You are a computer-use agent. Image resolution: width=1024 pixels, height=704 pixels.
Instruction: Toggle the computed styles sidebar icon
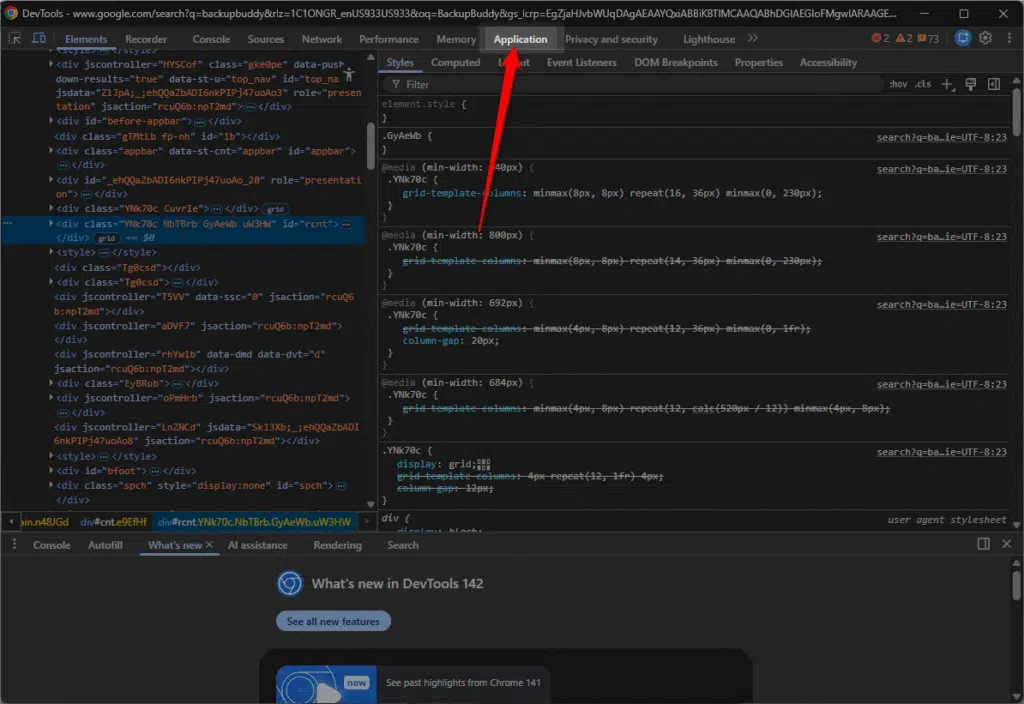[x=994, y=85]
